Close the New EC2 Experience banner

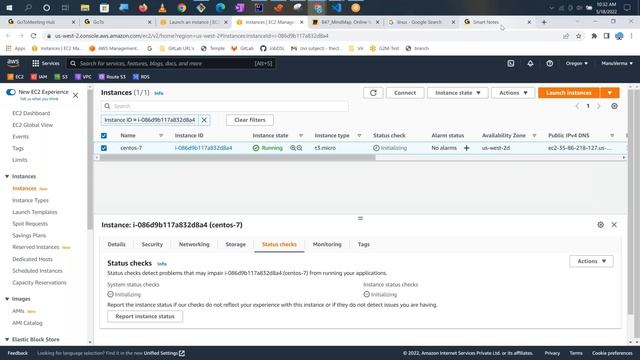pos(76,96)
